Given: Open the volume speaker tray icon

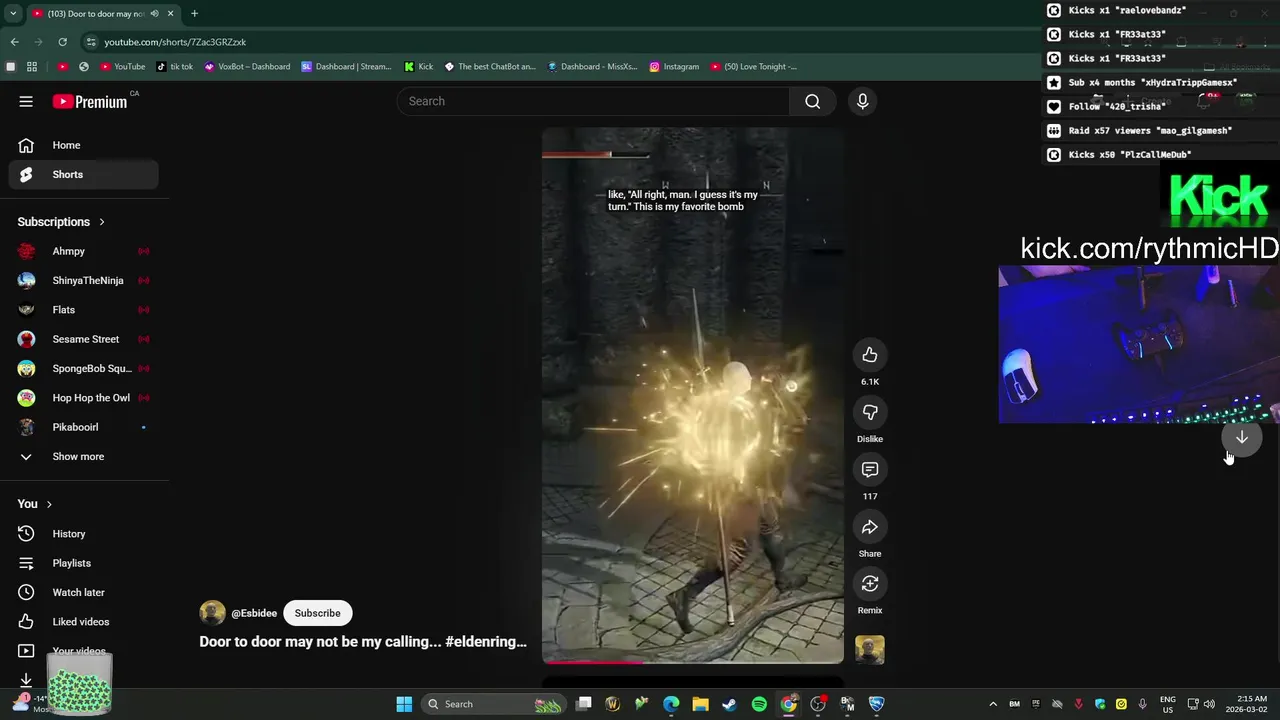Looking at the screenshot, I should coord(1209,704).
